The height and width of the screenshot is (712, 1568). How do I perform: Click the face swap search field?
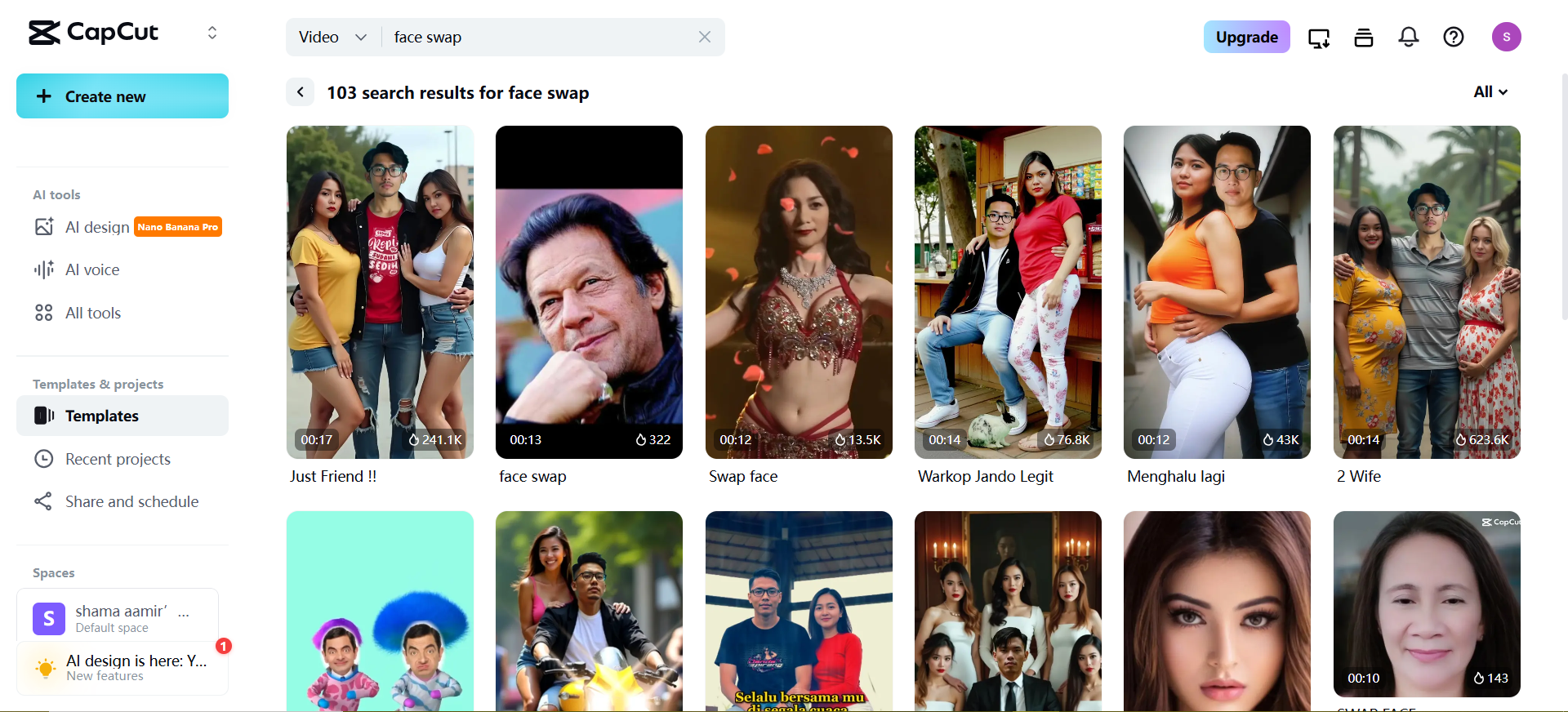[539, 37]
